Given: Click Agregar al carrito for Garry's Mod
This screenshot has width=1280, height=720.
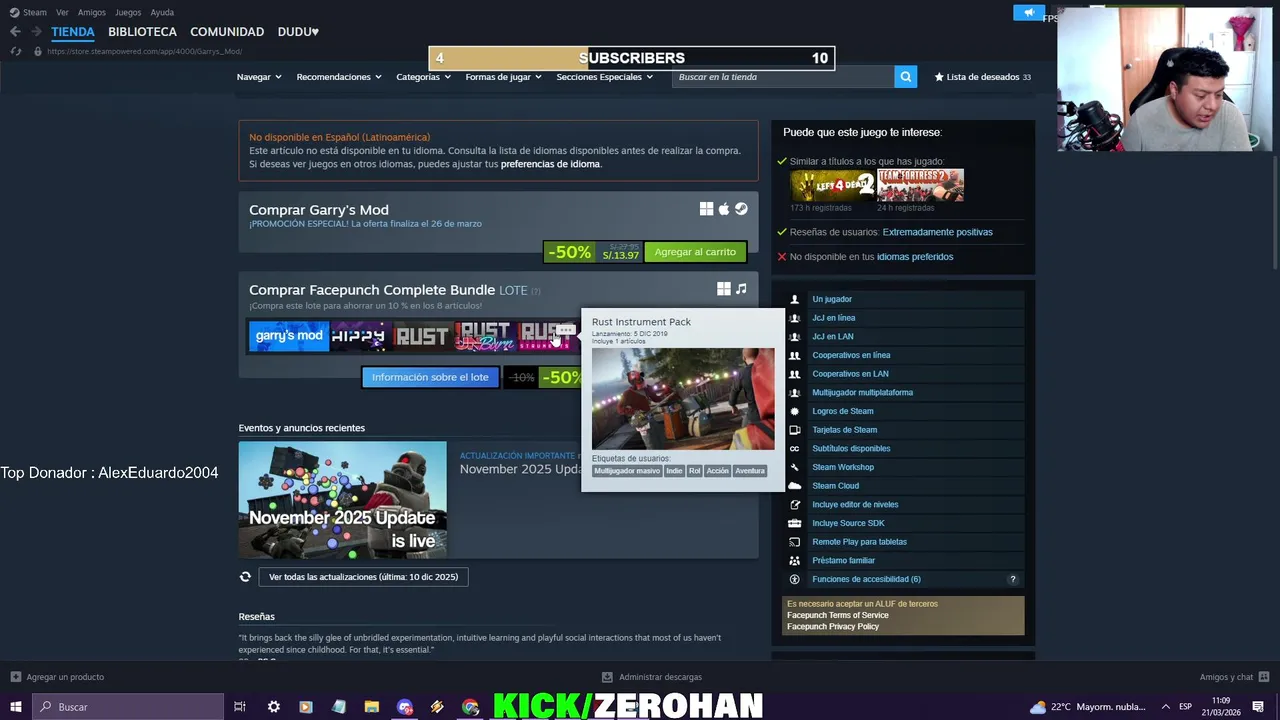Looking at the screenshot, I should (695, 252).
